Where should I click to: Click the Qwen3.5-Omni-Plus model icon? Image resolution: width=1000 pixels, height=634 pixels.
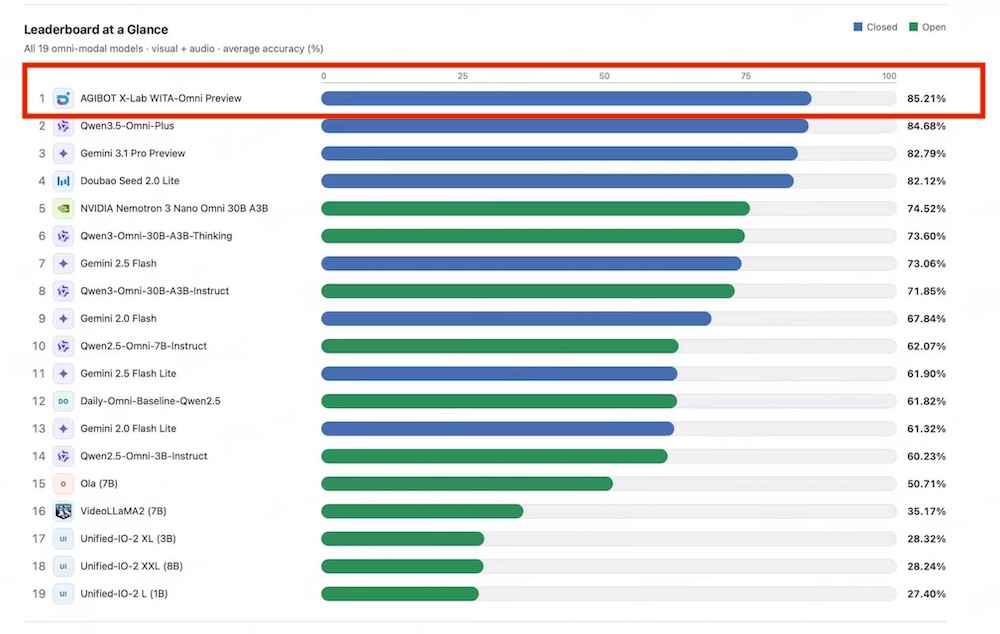[63, 126]
